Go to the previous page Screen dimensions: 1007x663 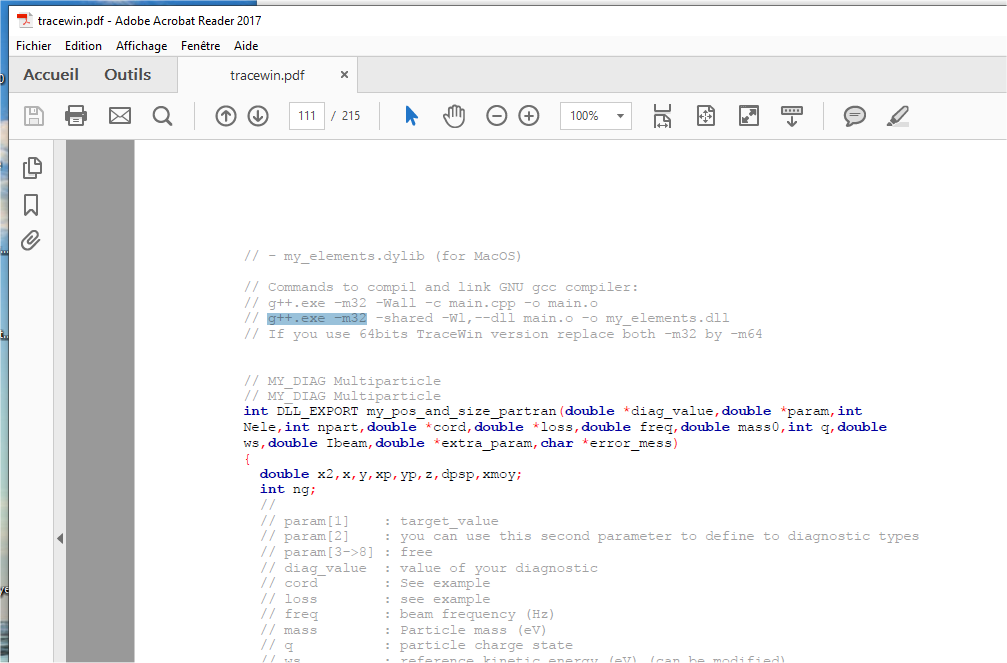coord(225,115)
